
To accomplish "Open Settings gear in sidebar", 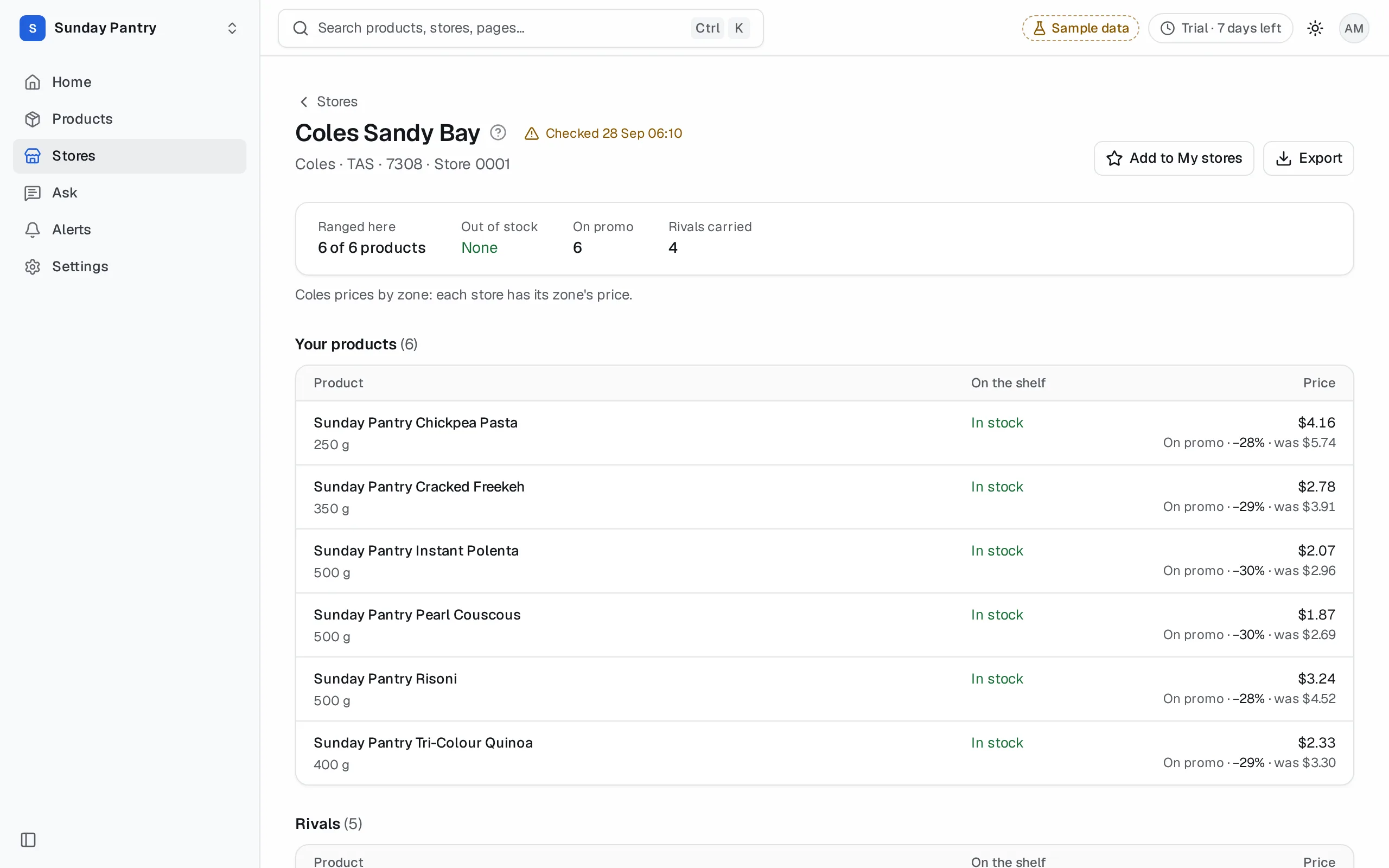I will (x=33, y=266).
